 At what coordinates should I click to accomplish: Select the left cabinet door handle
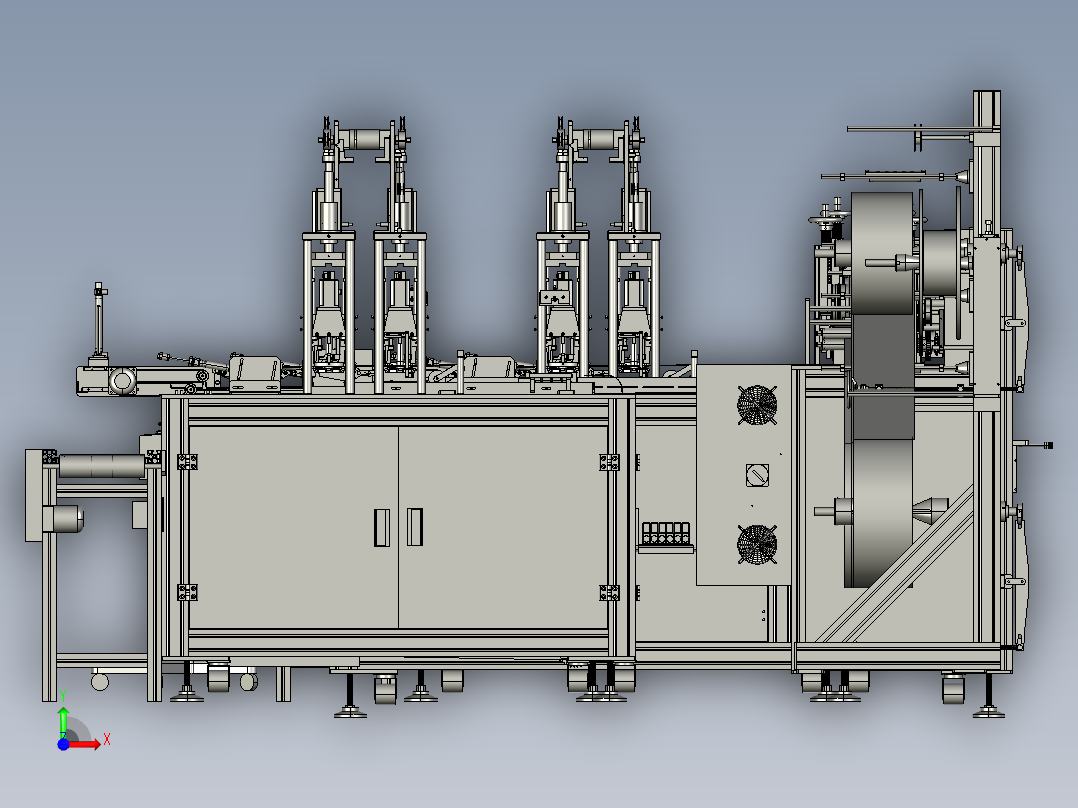382,527
